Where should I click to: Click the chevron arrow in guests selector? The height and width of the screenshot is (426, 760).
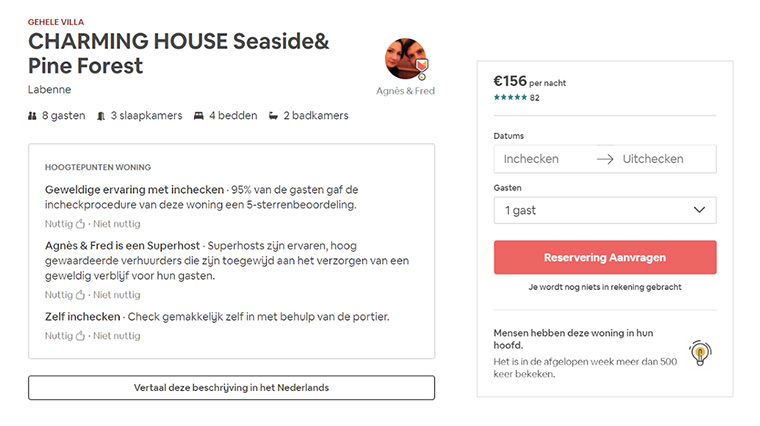(699, 210)
